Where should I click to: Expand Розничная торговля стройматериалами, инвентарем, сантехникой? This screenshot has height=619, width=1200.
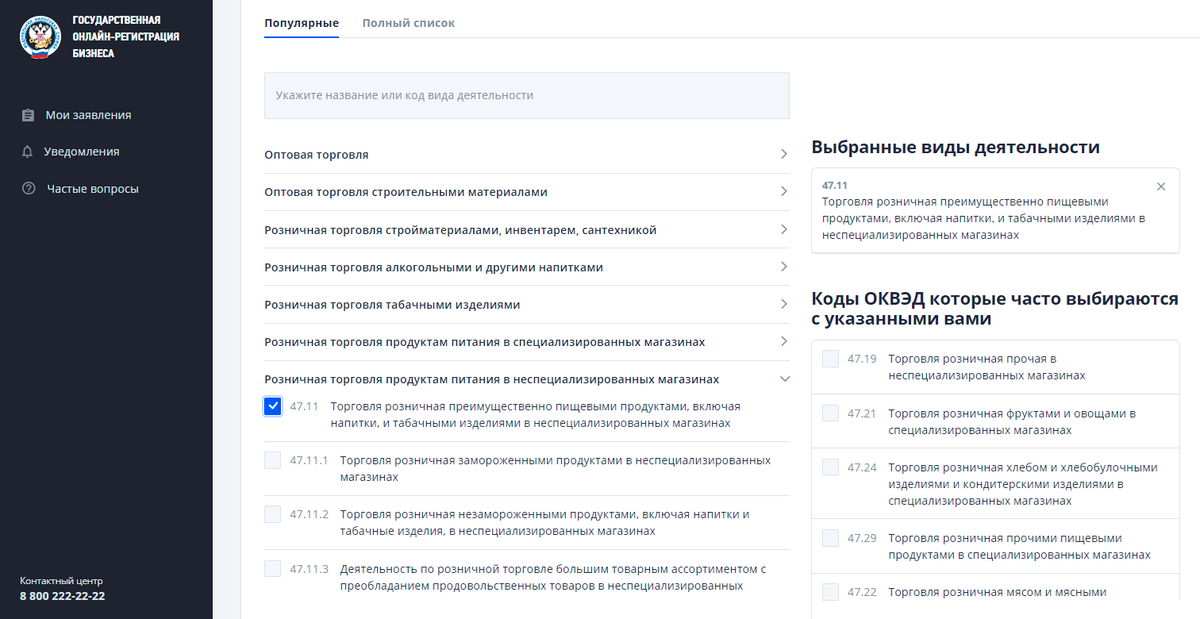click(x=526, y=230)
